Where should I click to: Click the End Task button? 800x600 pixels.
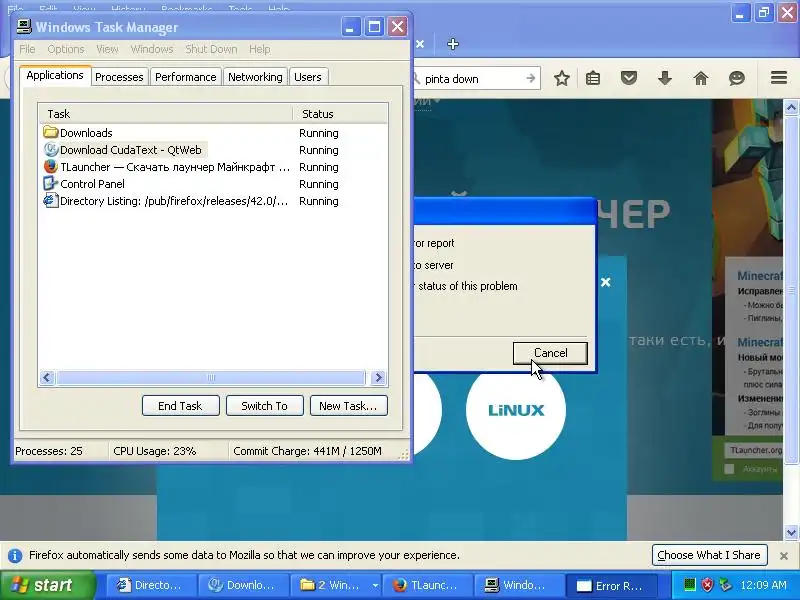pos(181,406)
